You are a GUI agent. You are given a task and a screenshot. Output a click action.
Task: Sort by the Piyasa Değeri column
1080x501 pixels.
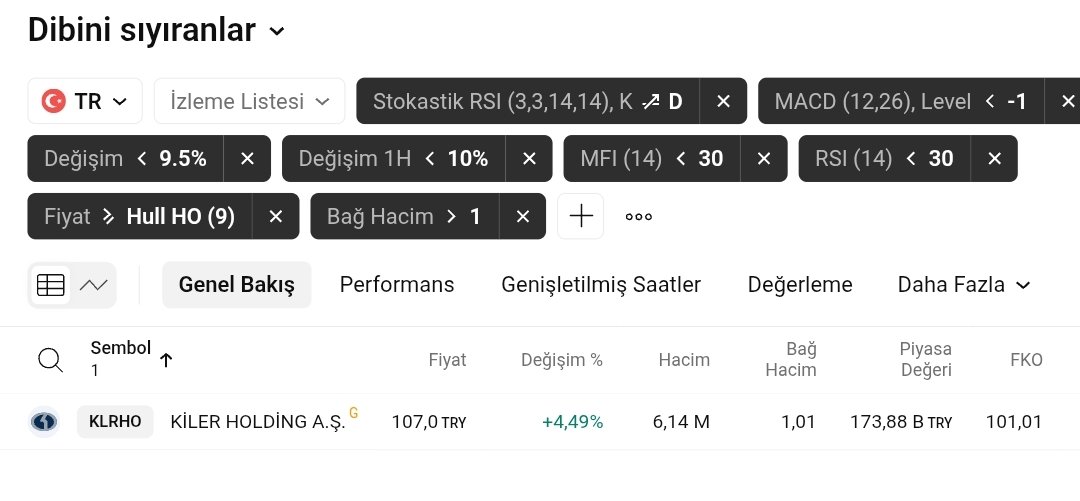click(925, 359)
